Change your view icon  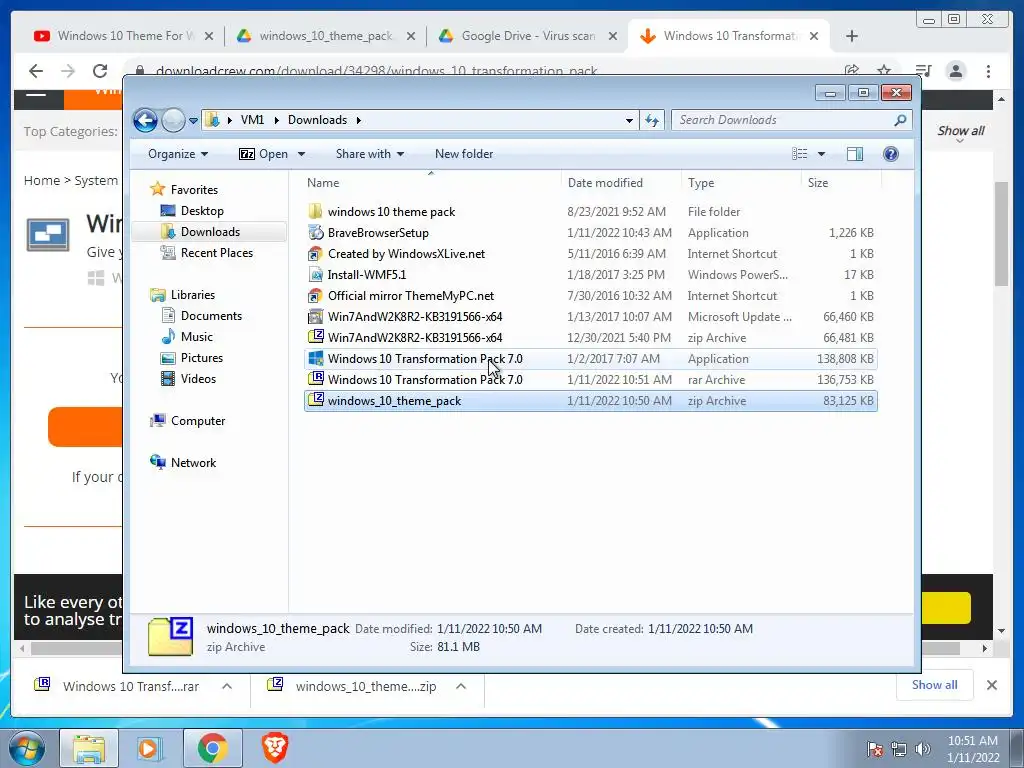coord(799,154)
